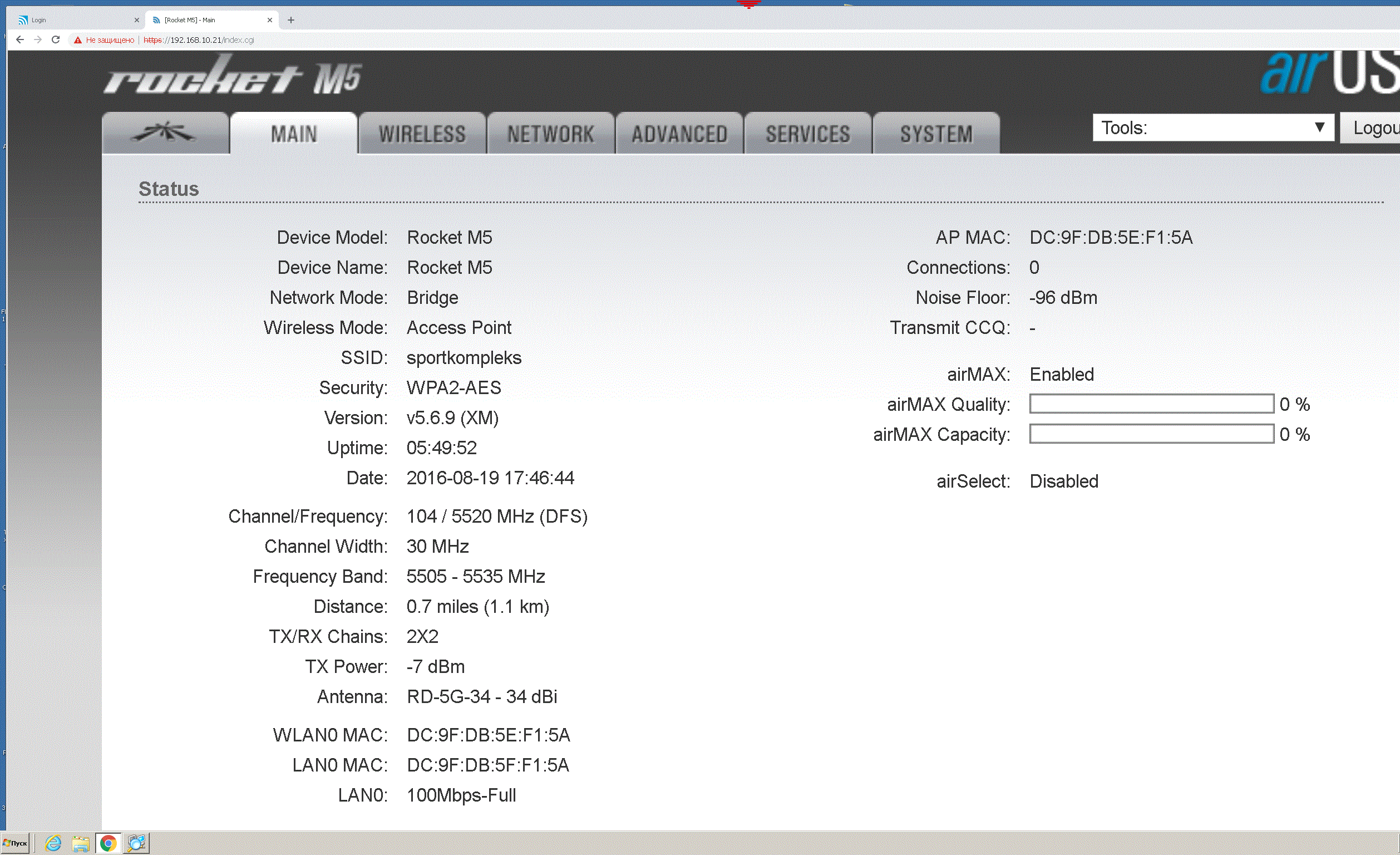Click the airMAX Capacity progress bar

pyautogui.click(x=1151, y=434)
